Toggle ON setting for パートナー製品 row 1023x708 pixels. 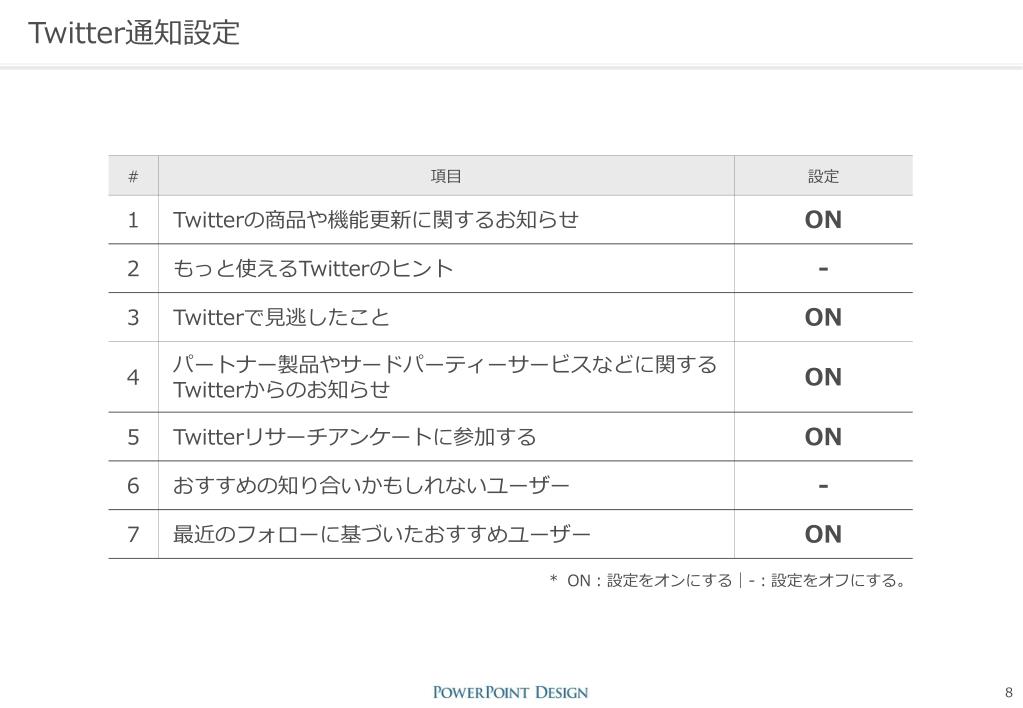point(823,377)
